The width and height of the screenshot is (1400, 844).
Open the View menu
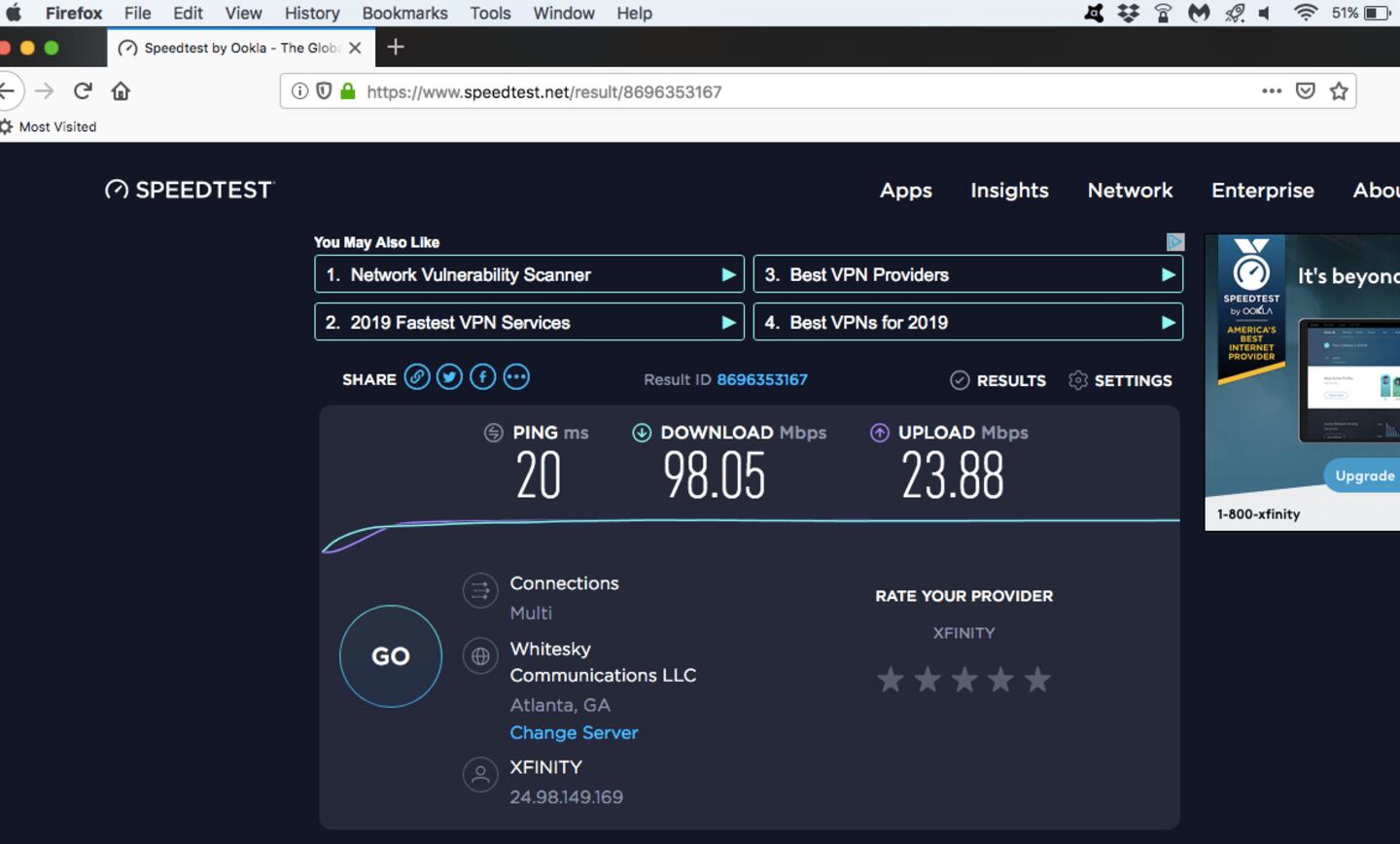pyautogui.click(x=243, y=13)
